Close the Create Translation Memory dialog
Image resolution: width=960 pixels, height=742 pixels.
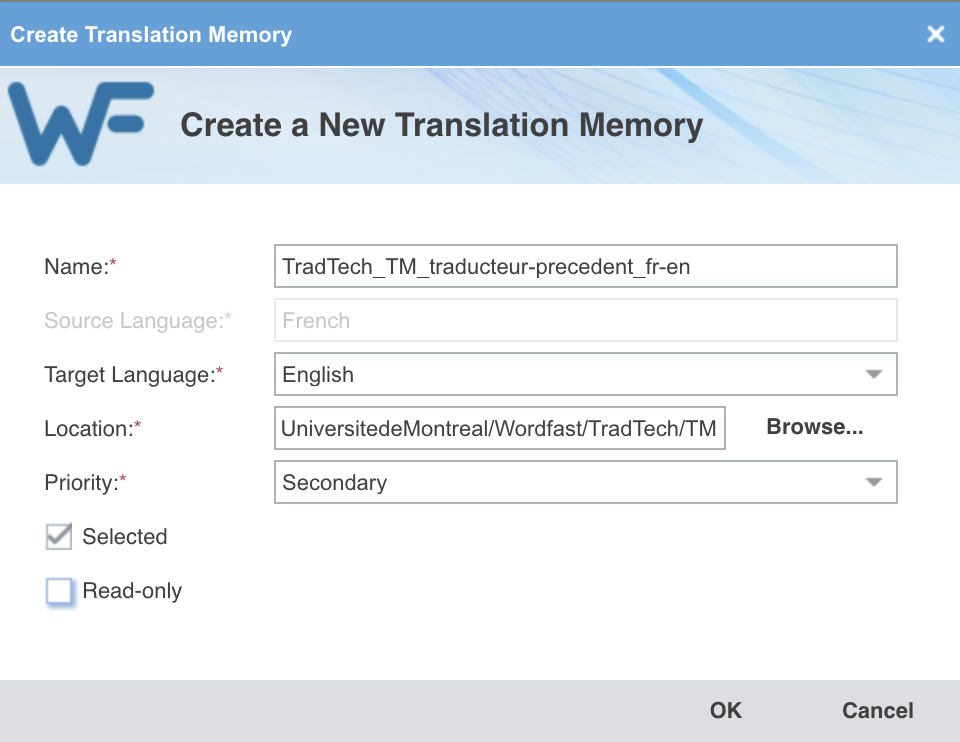936,34
